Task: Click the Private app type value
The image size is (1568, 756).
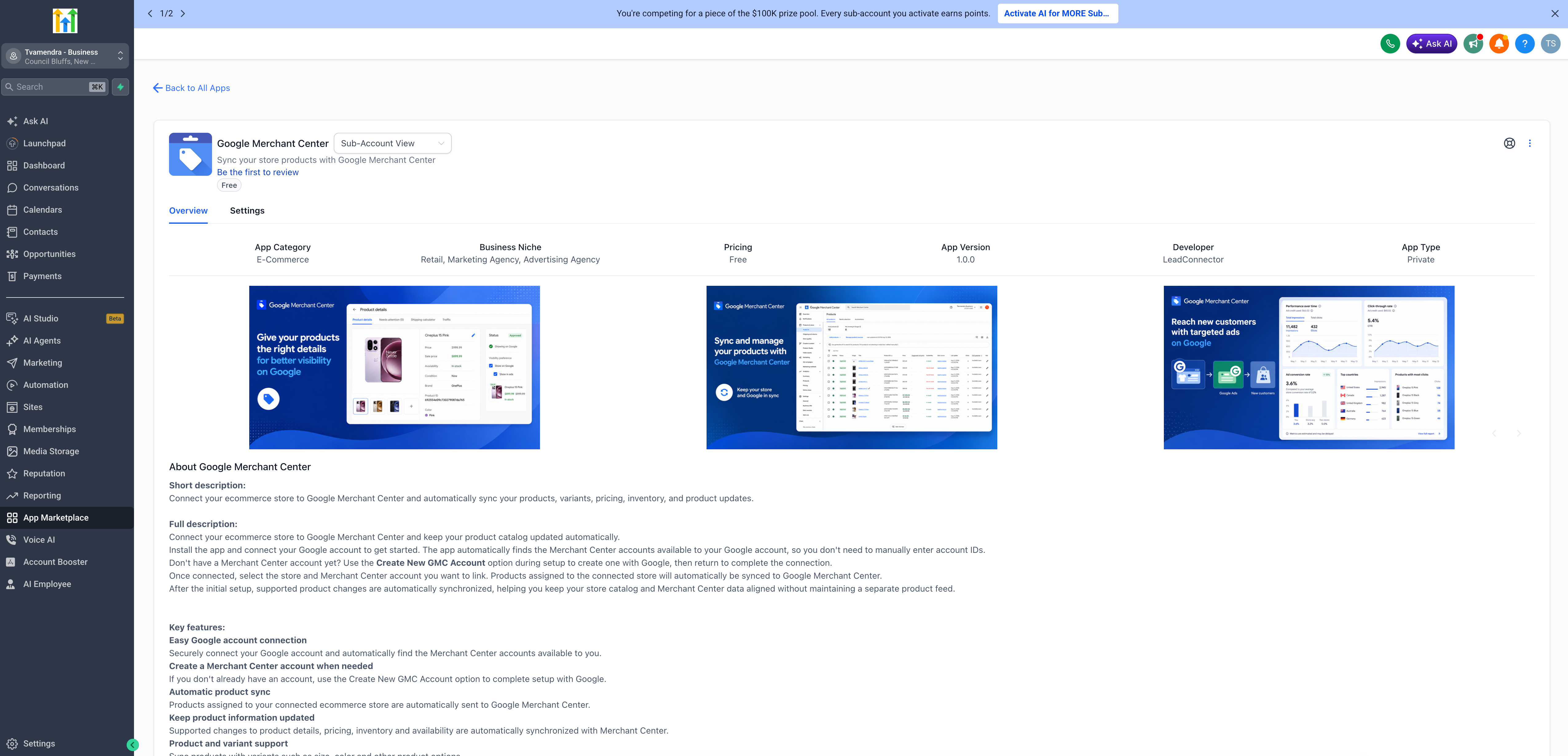Action: click(x=1421, y=260)
